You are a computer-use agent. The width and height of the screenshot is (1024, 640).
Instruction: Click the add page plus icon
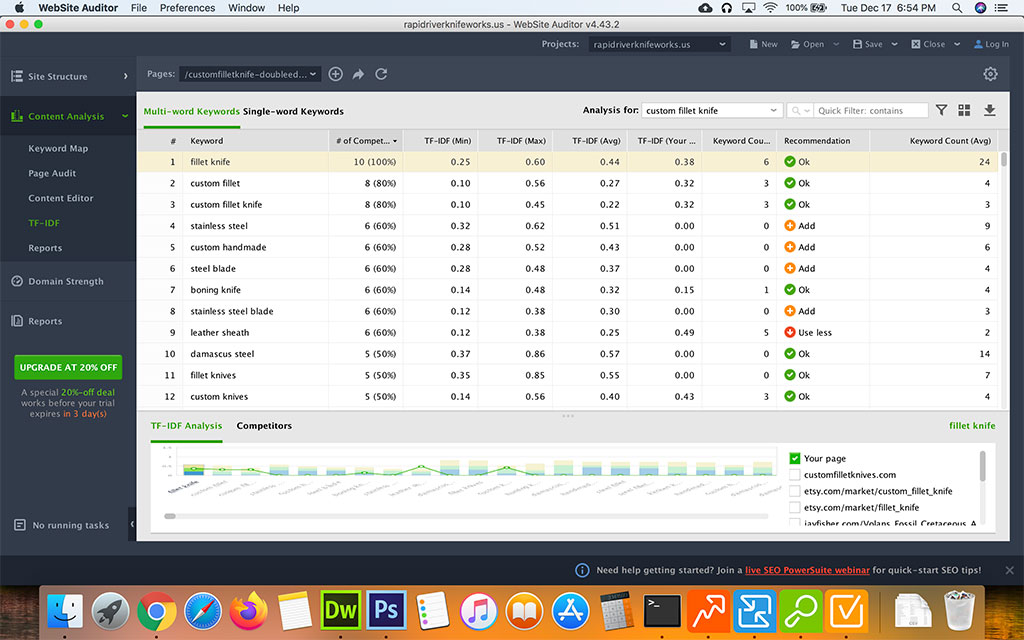tap(335, 74)
